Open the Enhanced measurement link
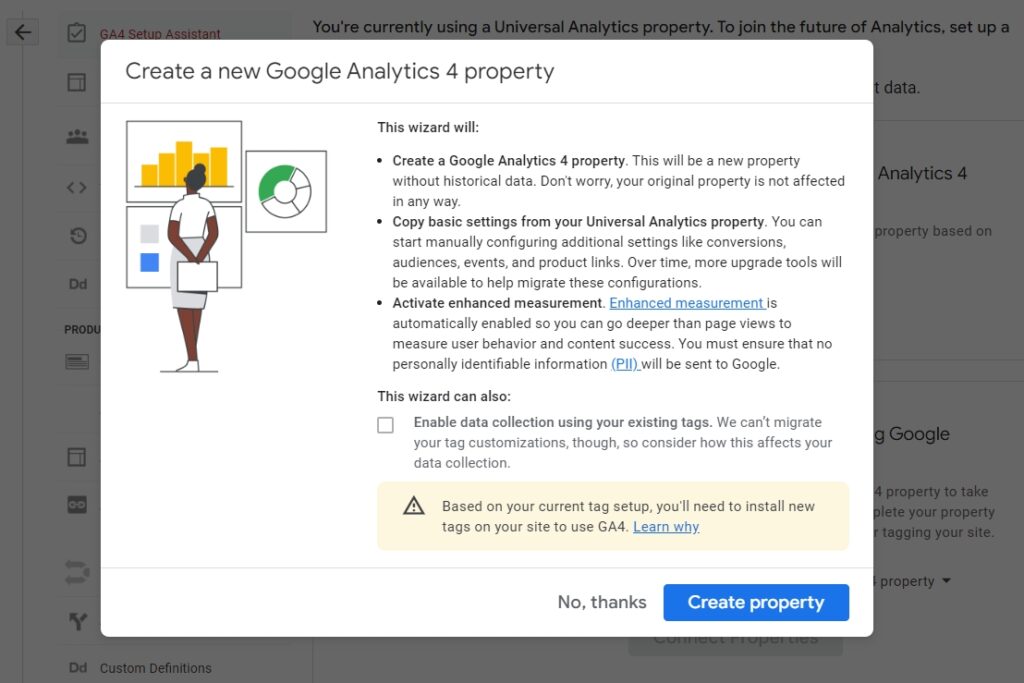1024x683 pixels. coord(687,303)
